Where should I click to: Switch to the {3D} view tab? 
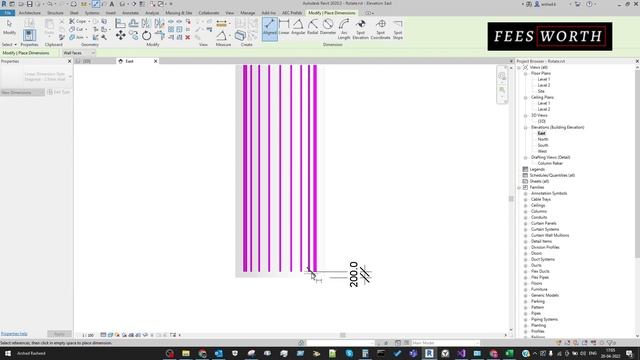pos(87,61)
